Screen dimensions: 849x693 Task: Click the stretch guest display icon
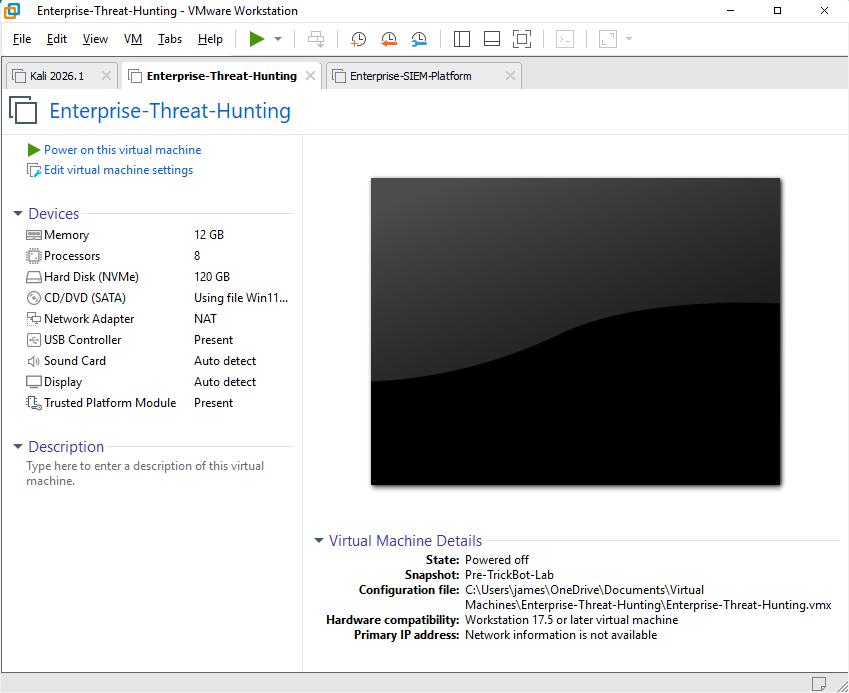[x=608, y=39]
